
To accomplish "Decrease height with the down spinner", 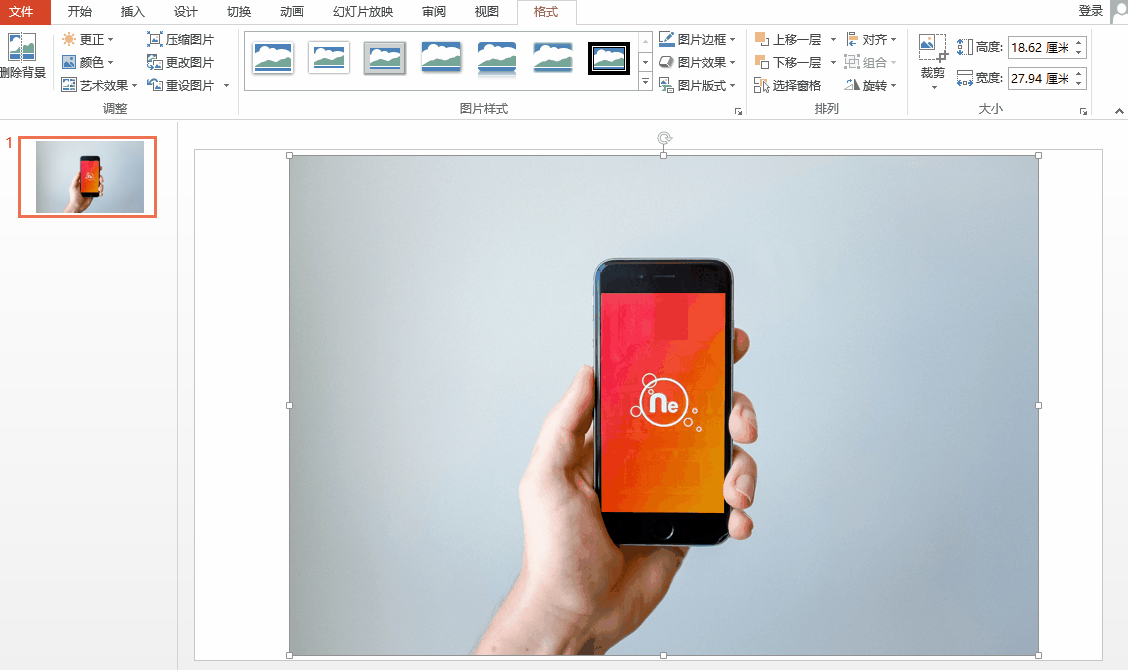I will pyautogui.click(x=1078, y=53).
